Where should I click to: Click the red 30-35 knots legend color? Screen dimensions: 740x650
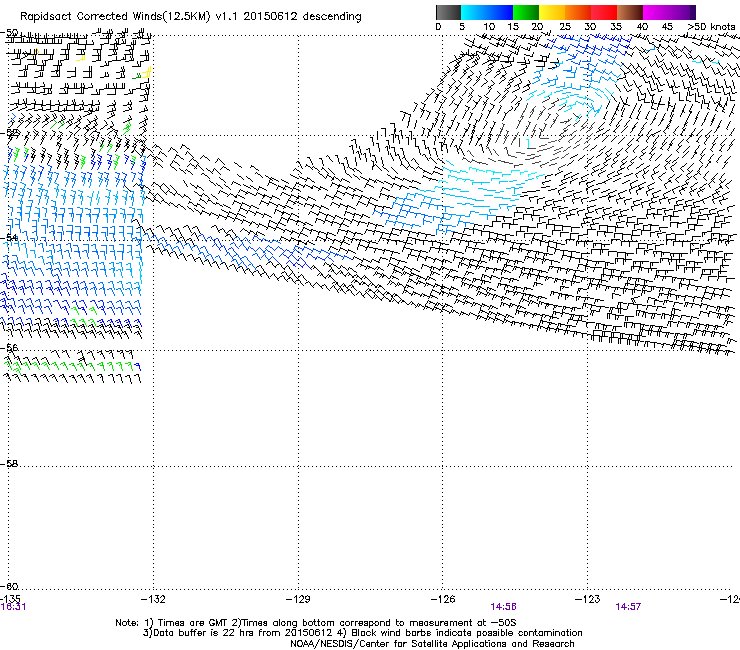click(604, 12)
